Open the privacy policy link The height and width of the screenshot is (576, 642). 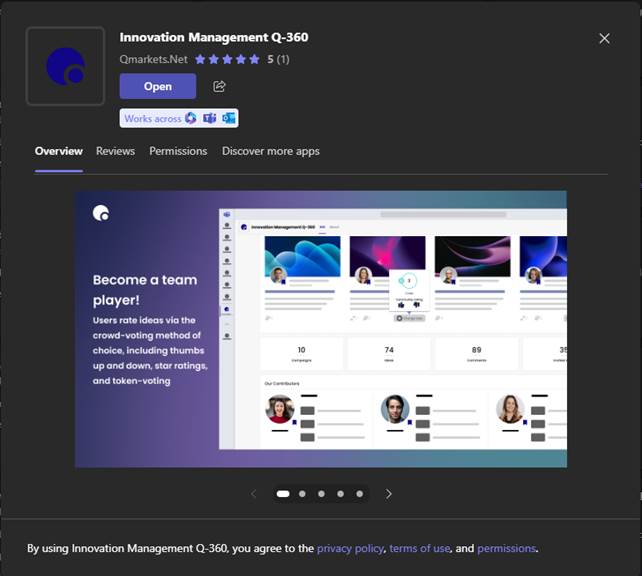pos(350,549)
